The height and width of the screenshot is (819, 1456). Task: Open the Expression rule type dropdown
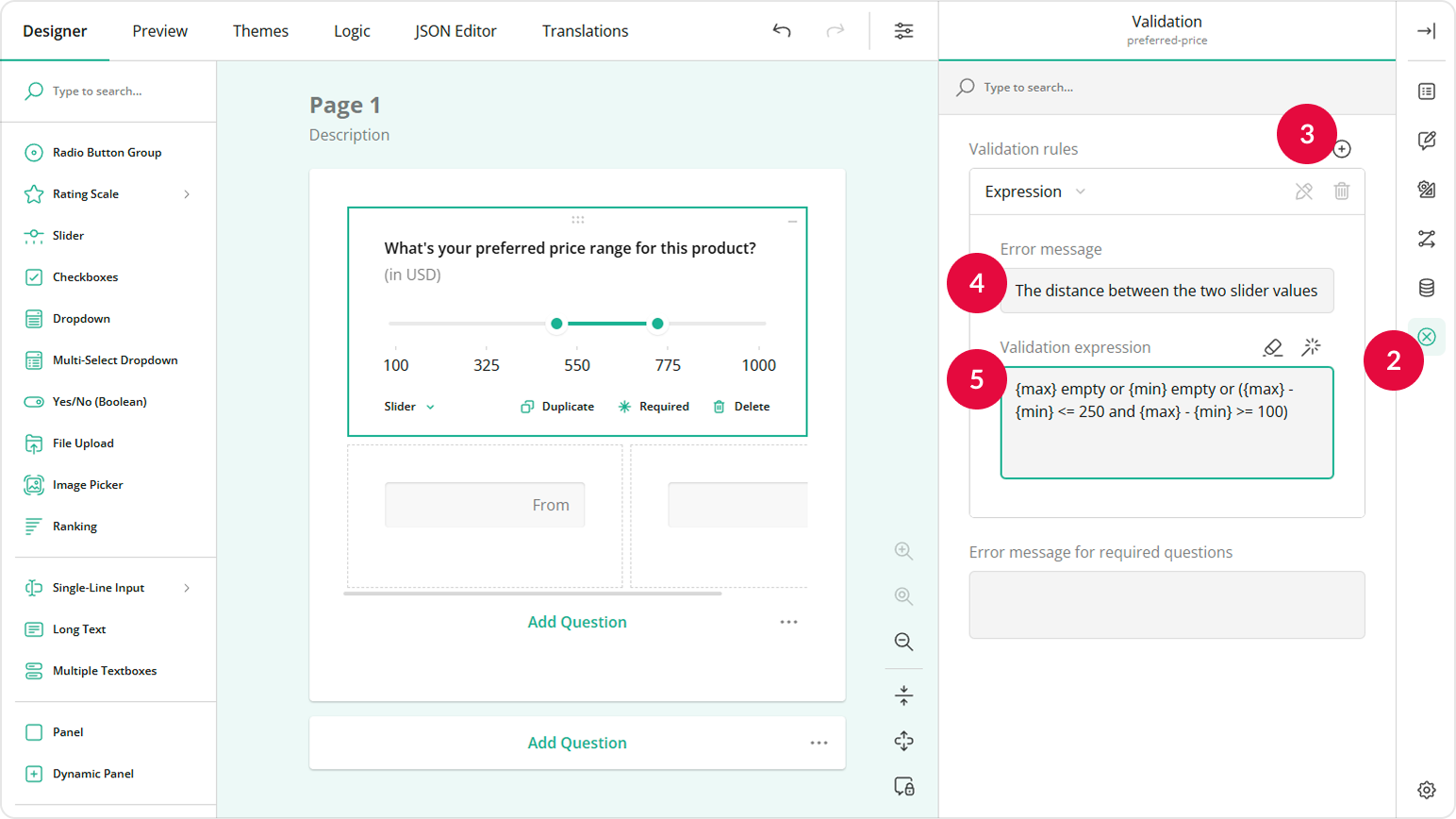(1034, 192)
